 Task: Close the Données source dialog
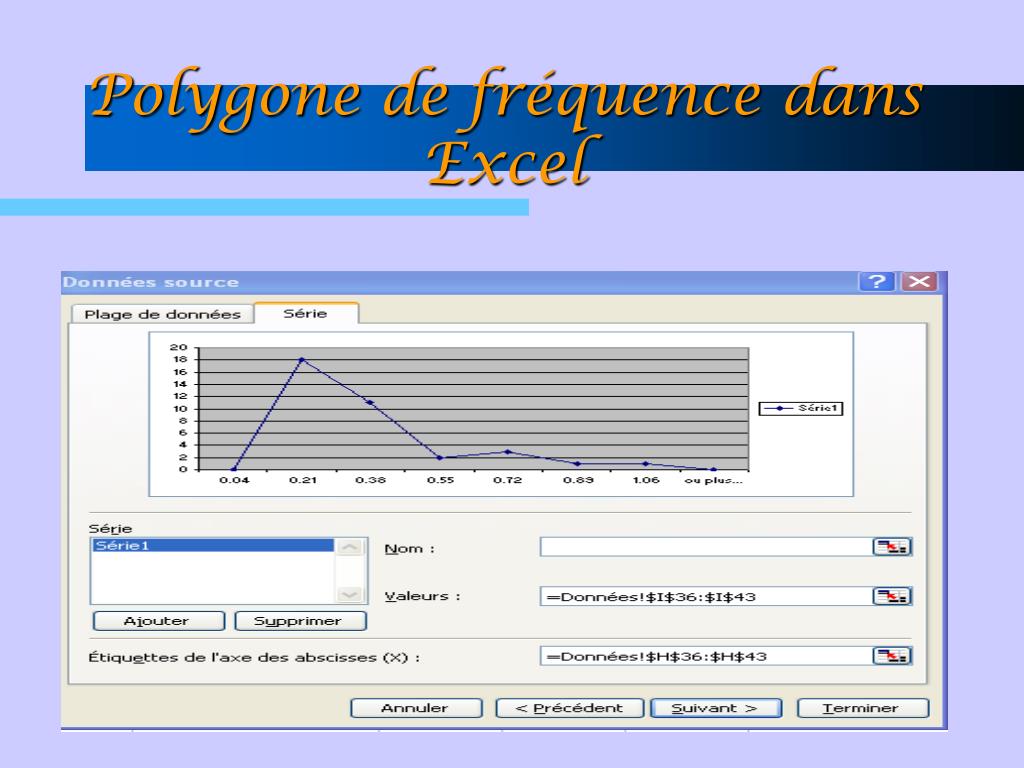[x=920, y=281]
